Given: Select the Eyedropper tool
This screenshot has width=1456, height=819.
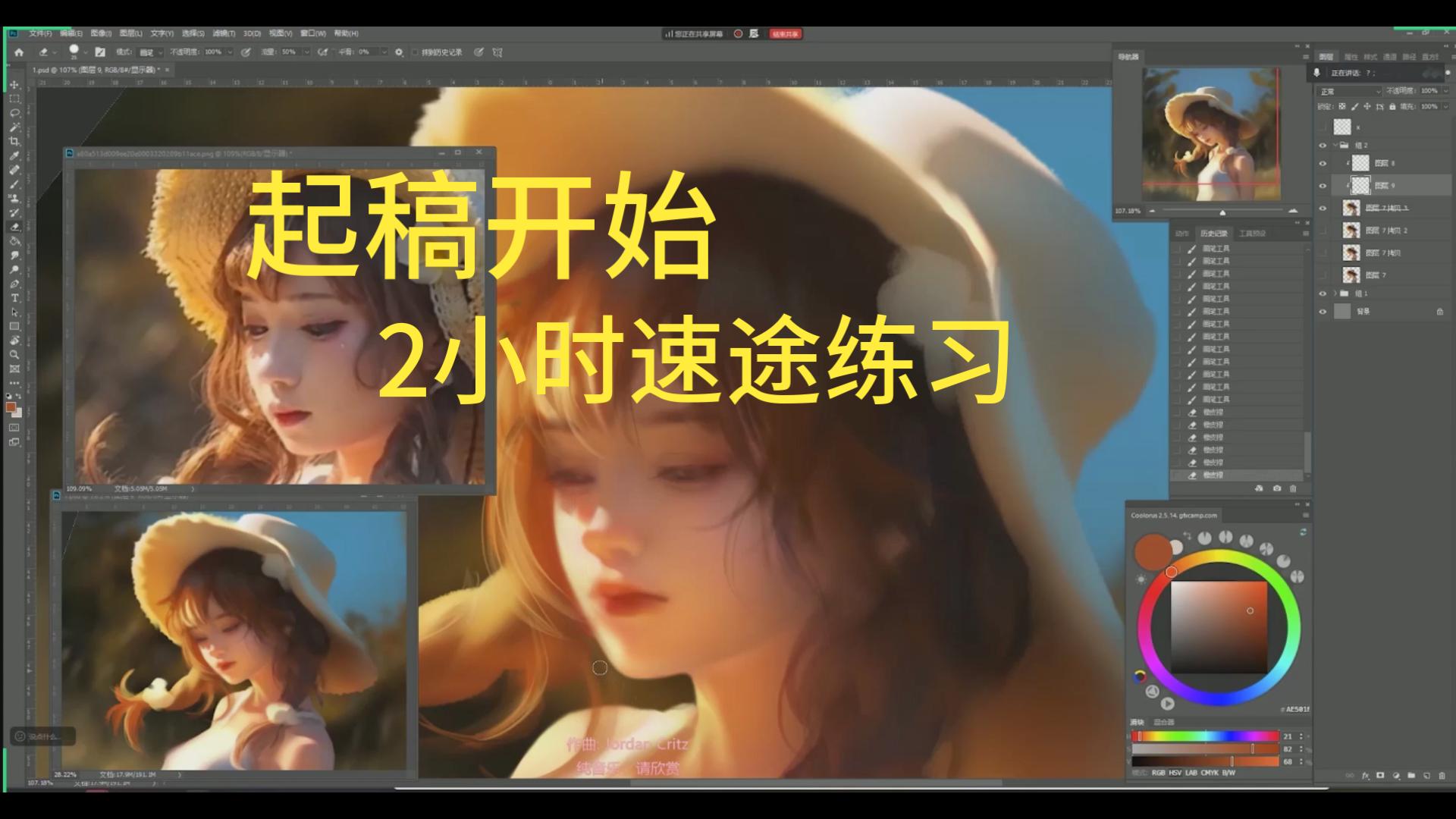Looking at the screenshot, I should [x=14, y=156].
